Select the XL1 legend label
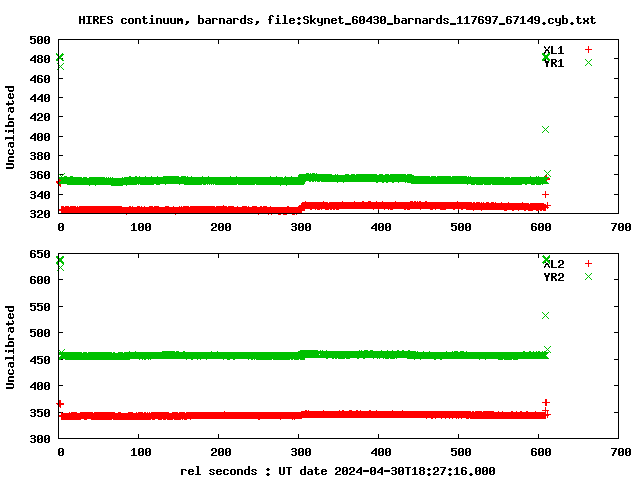 (x=553, y=50)
